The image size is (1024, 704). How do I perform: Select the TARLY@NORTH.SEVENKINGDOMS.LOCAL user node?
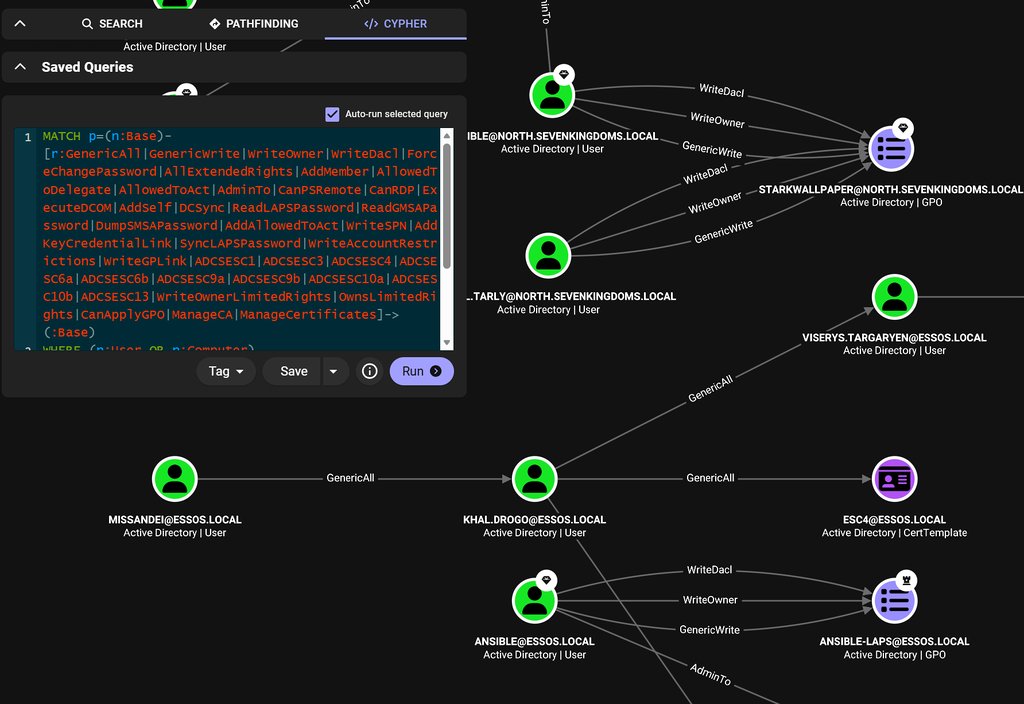(548, 256)
